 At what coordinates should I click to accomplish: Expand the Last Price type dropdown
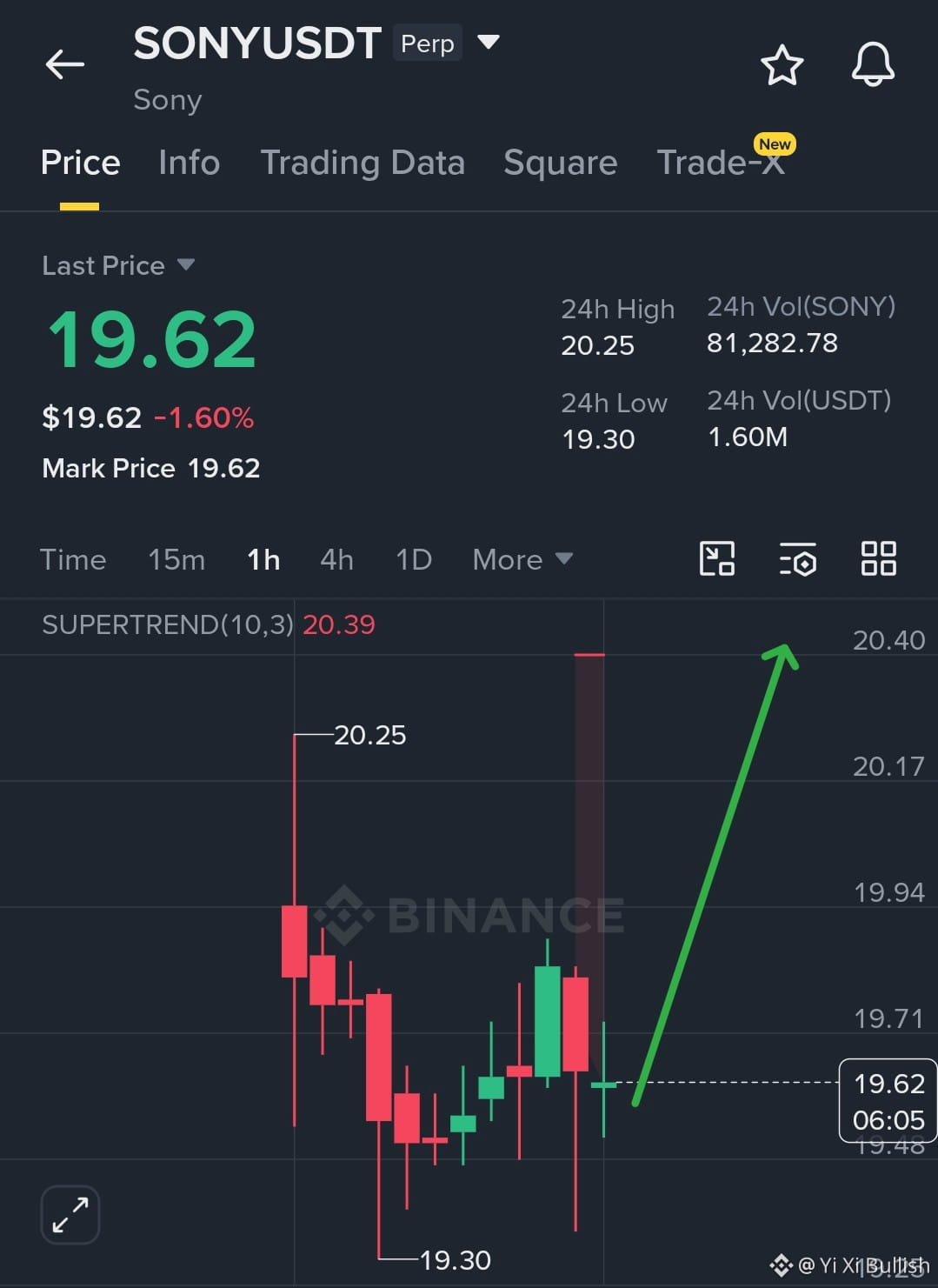click(186, 264)
